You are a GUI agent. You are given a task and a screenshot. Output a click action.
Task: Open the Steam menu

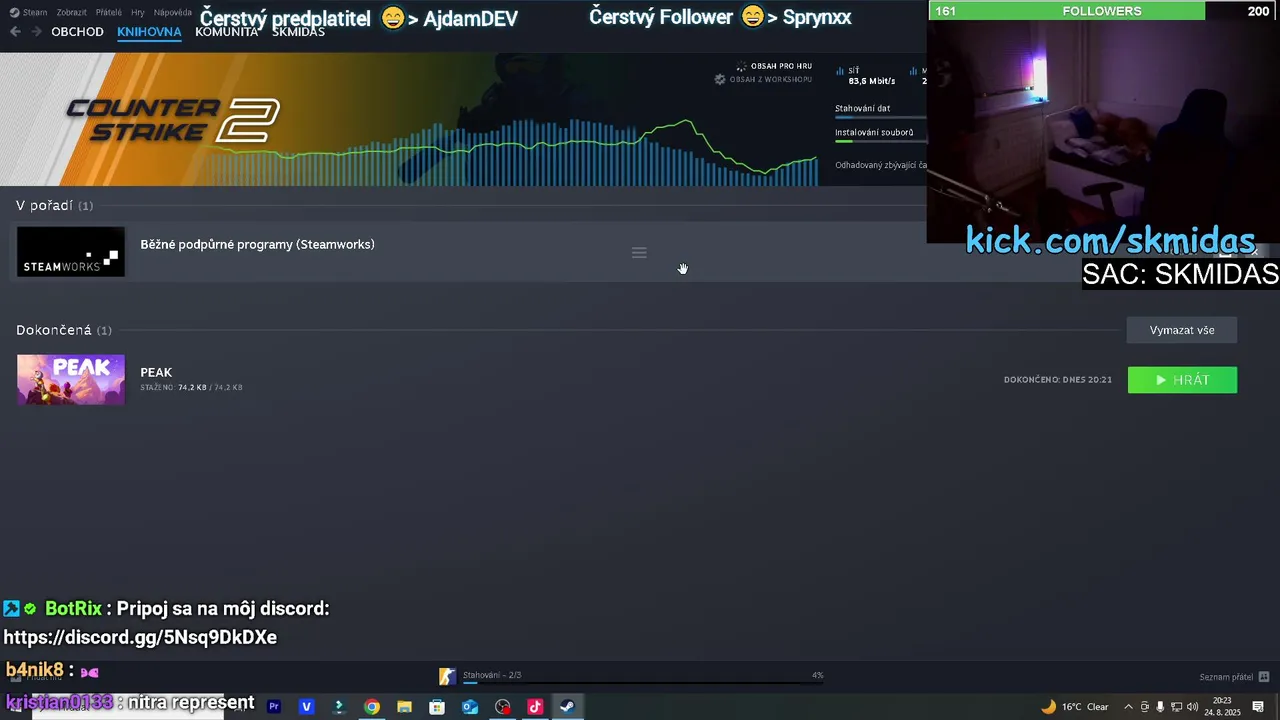tap(28, 13)
